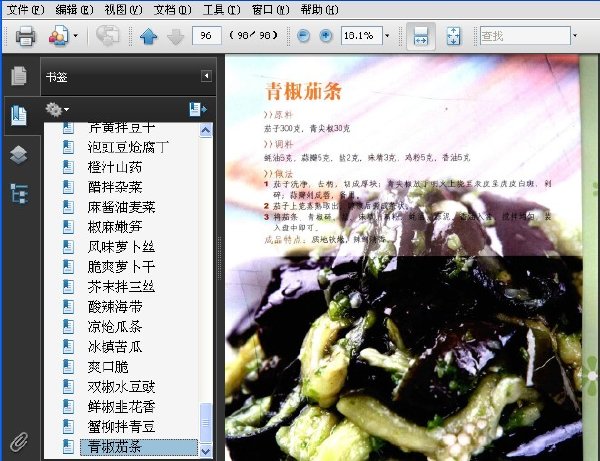Toggle fit width scrolling mode
The height and width of the screenshot is (461, 600).
(x=421, y=36)
